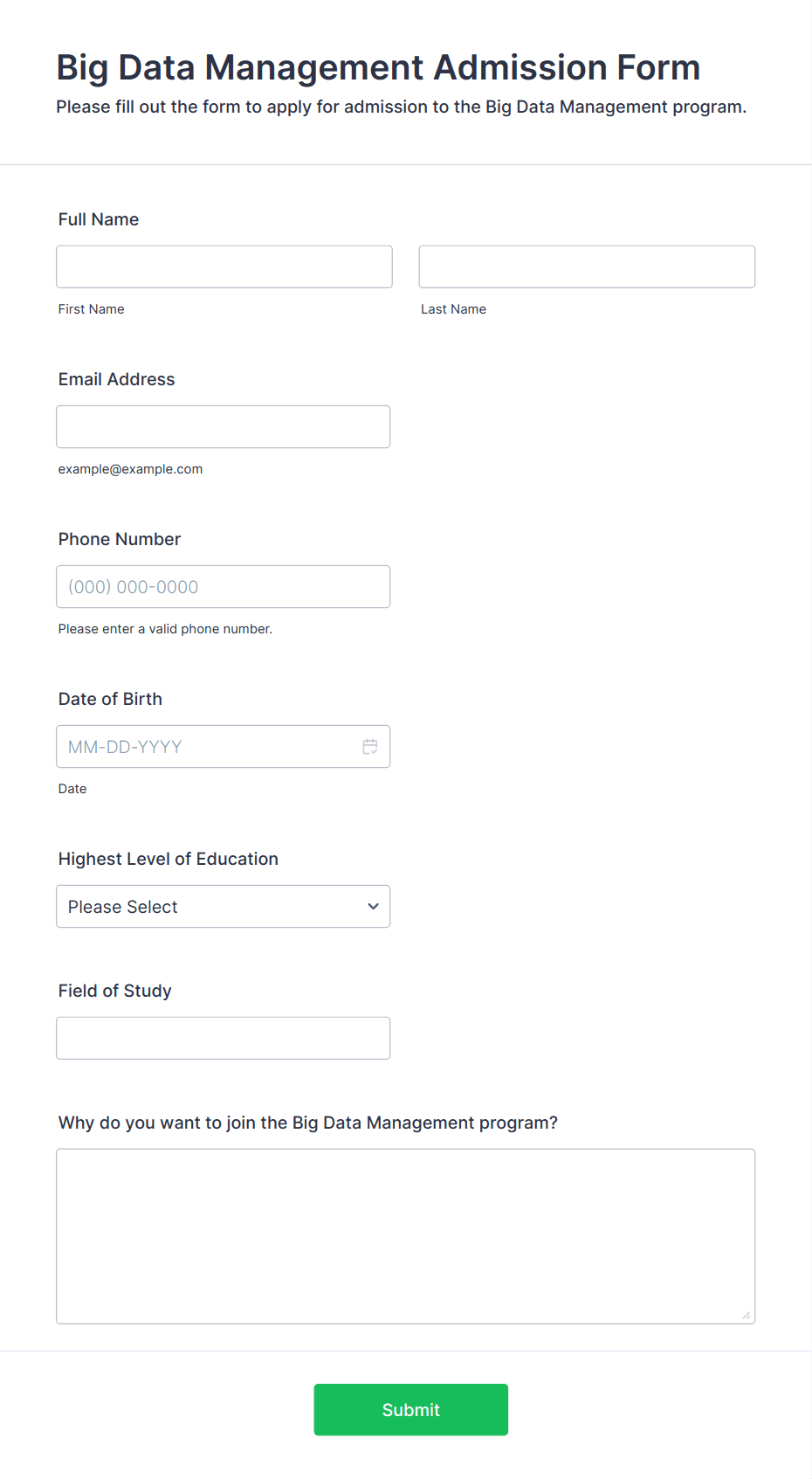Focus the Last Name text box
This screenshot has width=812, height=1479.
(587, 266)
